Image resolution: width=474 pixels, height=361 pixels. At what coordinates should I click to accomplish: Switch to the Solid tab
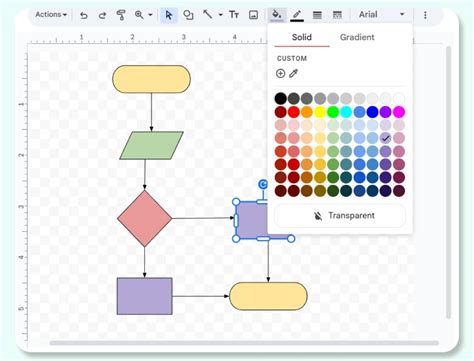(x=302, y=37)
